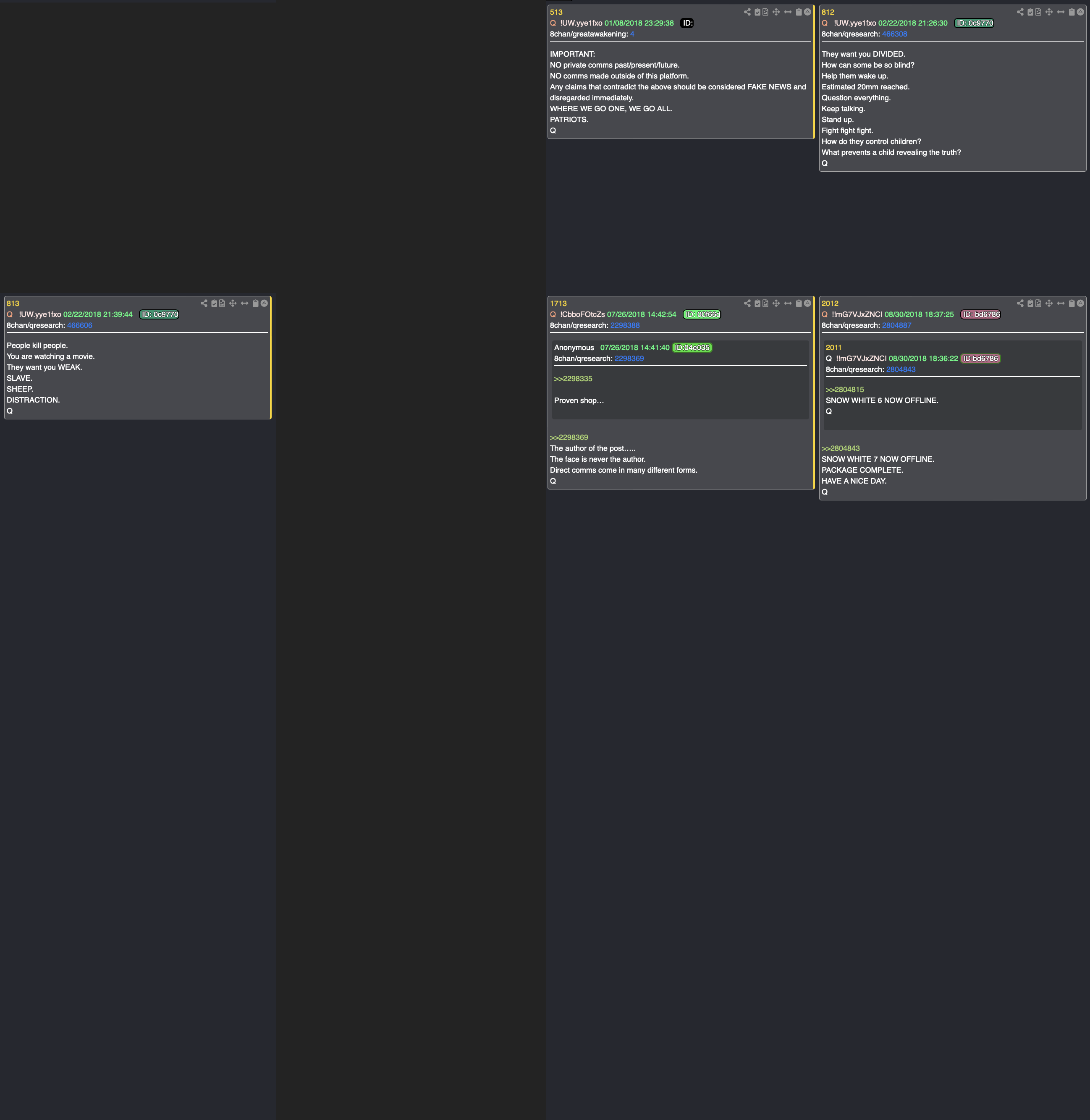Image resolution: width=1090 pixels, height=1120 pixels.
Task: Share post 1713
Action: [x=747, y=304]
